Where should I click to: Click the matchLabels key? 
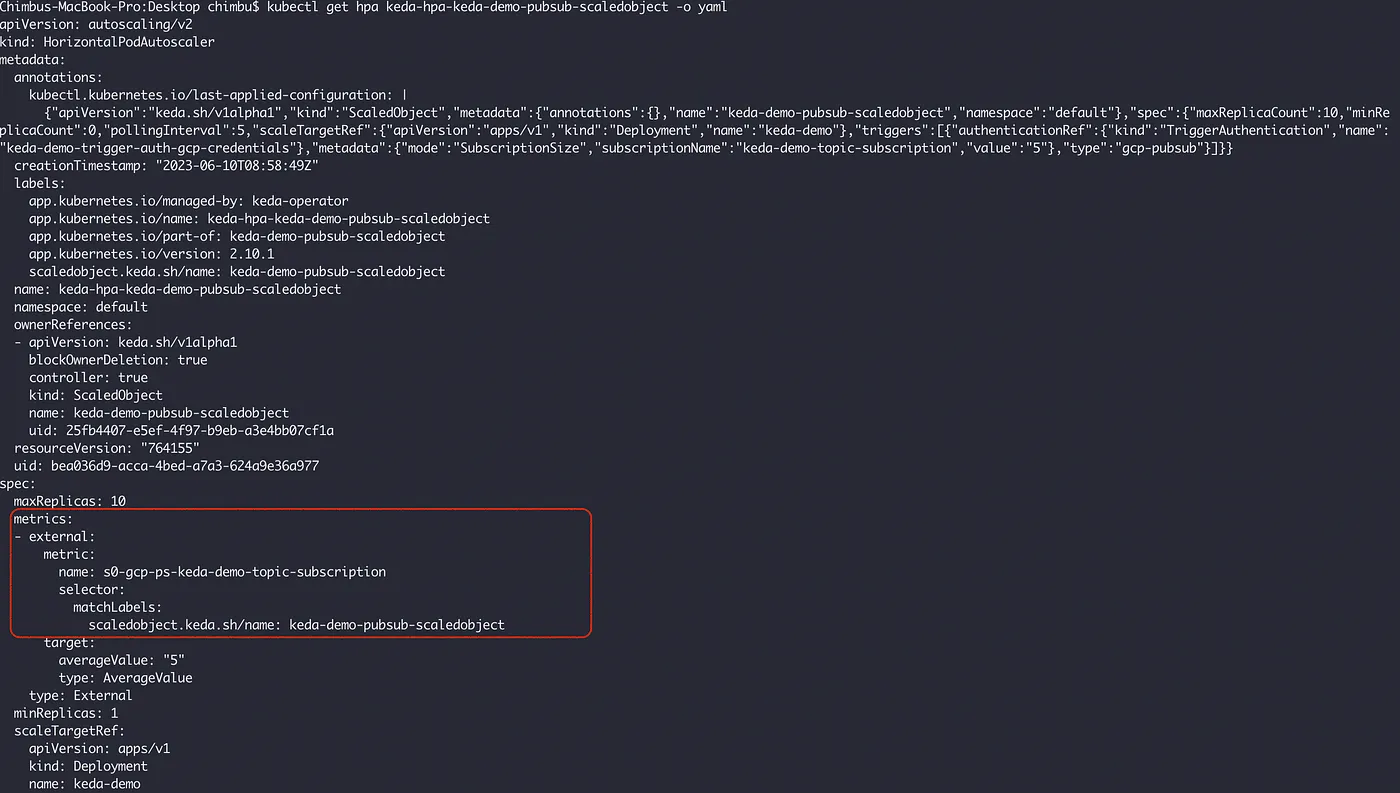tap(118, 607)
